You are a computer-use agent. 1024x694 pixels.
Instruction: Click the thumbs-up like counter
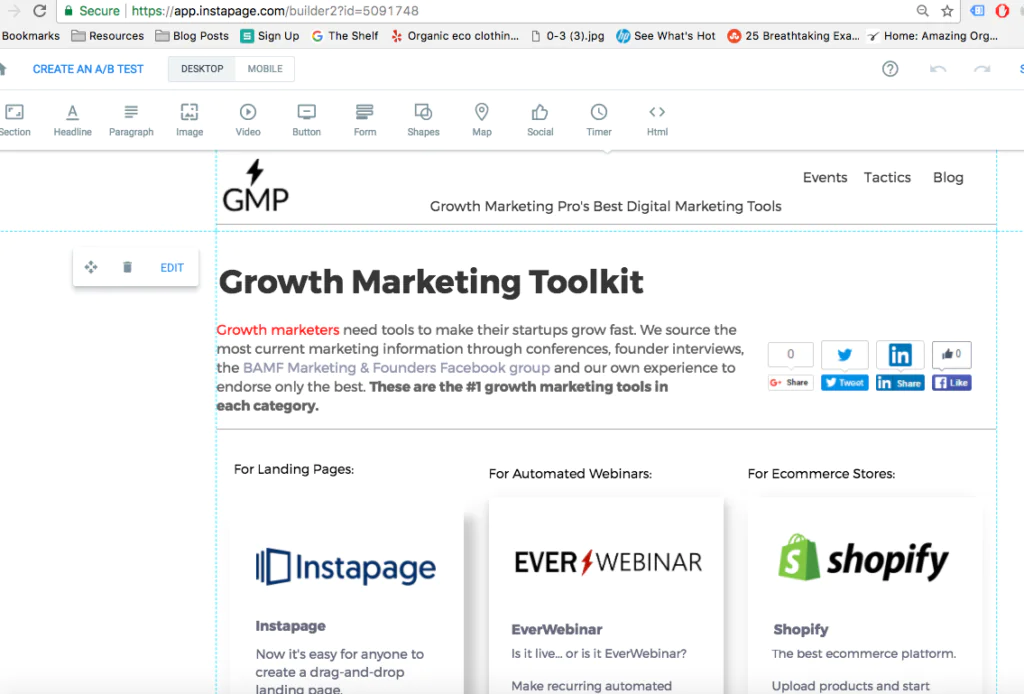coord(952,355)
